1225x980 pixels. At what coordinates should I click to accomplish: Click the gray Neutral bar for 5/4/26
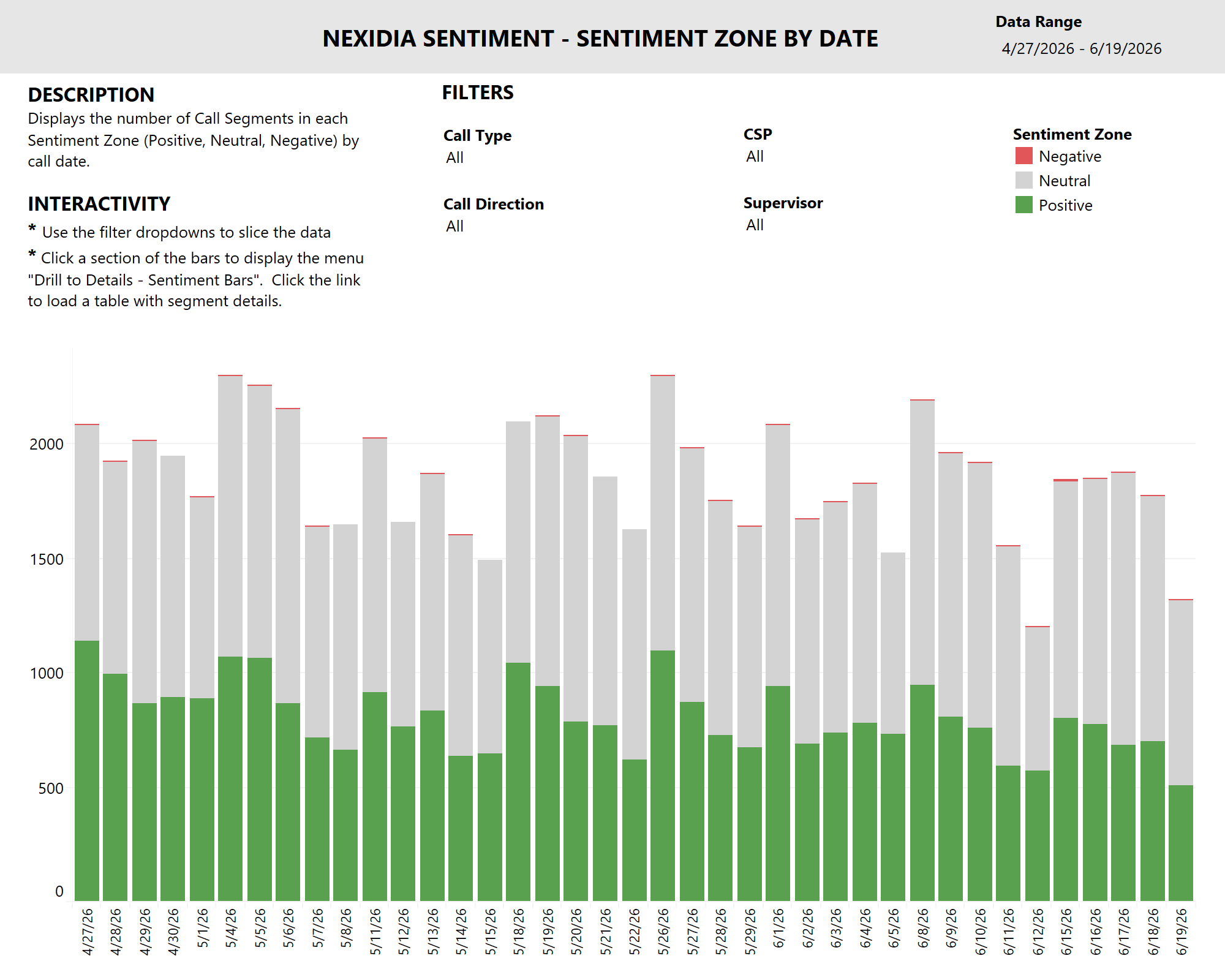pos(230,516)
